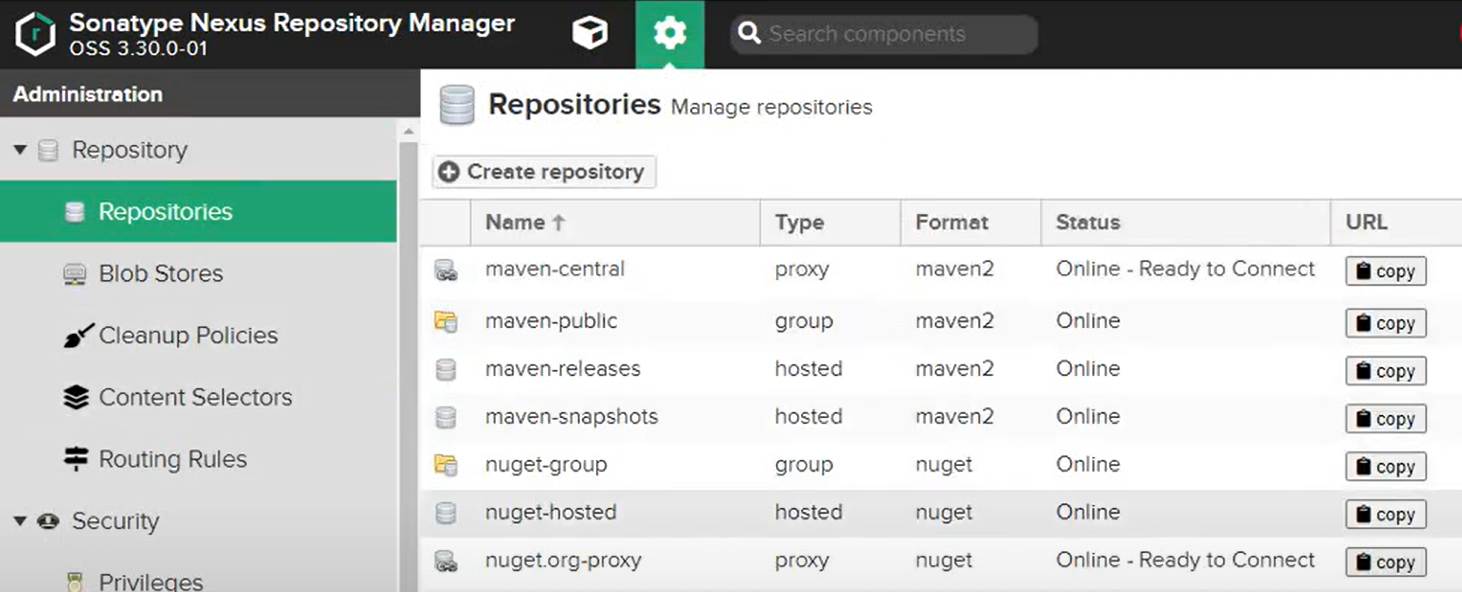This screenshot has width=1462, height=592.
Task: Copy the nuget-group URL
Action: pyautogui.click(x=1386, y=467)
